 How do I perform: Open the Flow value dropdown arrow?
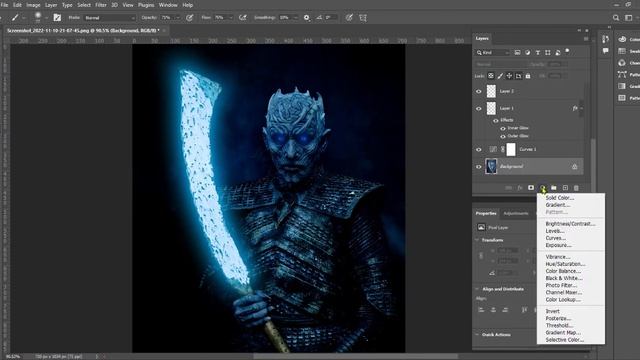pos(231,18)
